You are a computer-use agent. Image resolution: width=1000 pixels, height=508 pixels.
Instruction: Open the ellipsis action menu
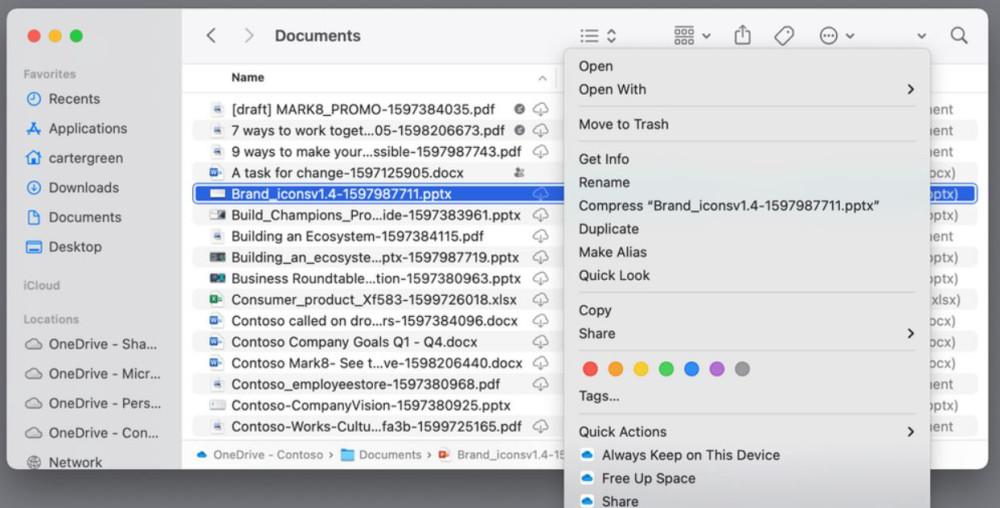click(836, 36)
